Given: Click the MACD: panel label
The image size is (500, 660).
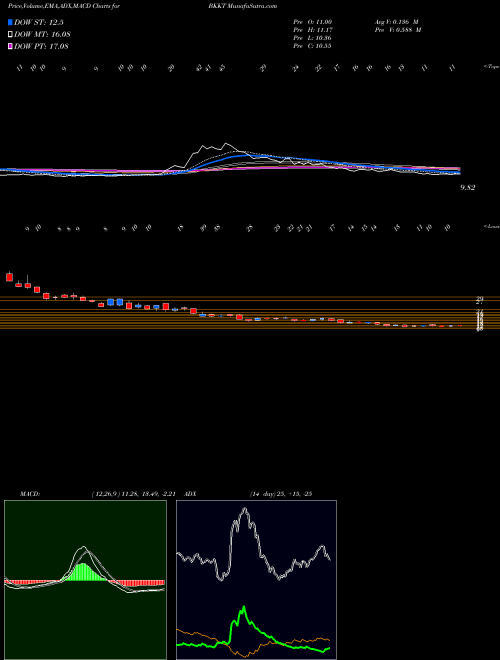Looking at the screenshot, I should pyautogui.click(x=29, y=494).
